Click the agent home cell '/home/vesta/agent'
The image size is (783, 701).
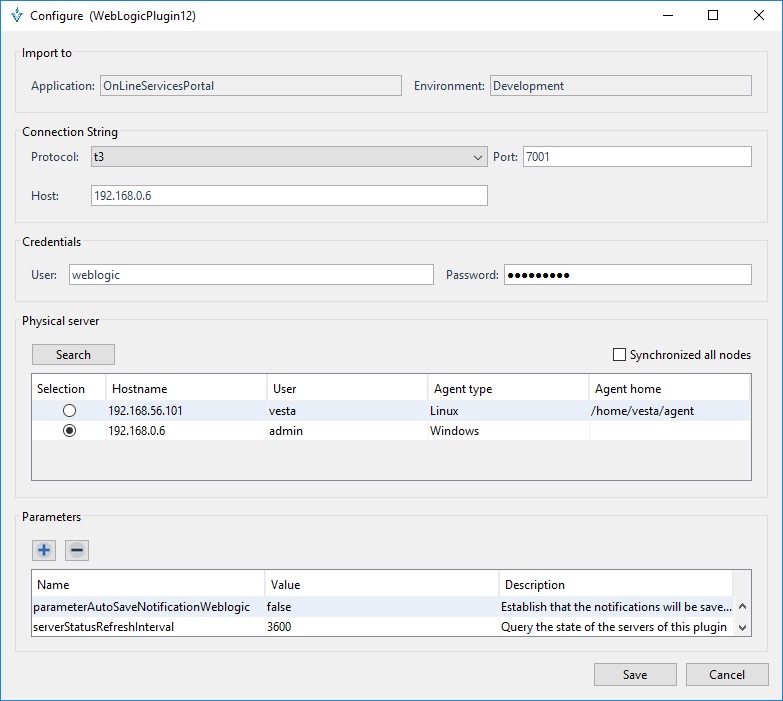coord(669,410)
